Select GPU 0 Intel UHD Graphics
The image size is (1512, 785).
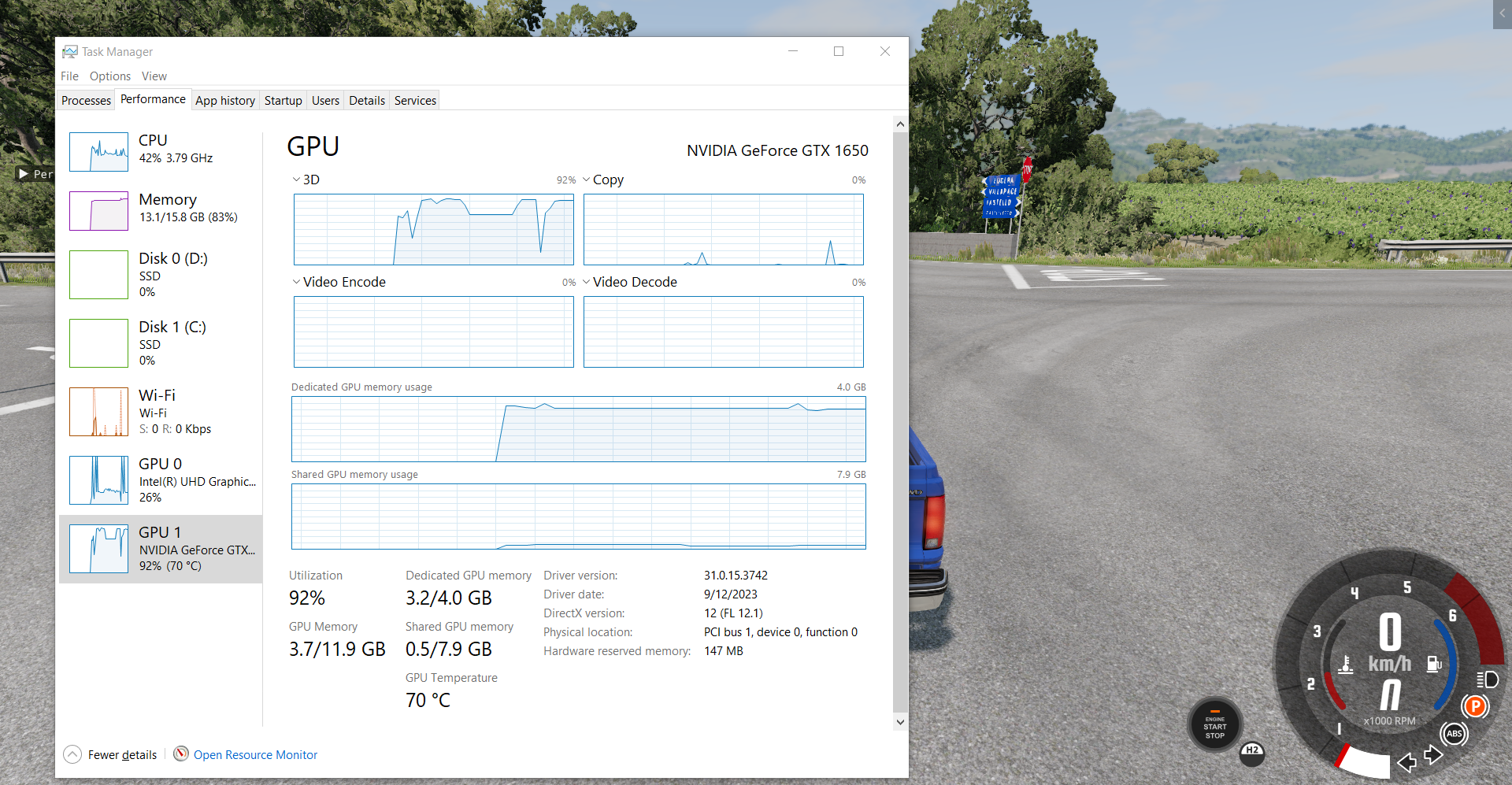tap(161, 480)
